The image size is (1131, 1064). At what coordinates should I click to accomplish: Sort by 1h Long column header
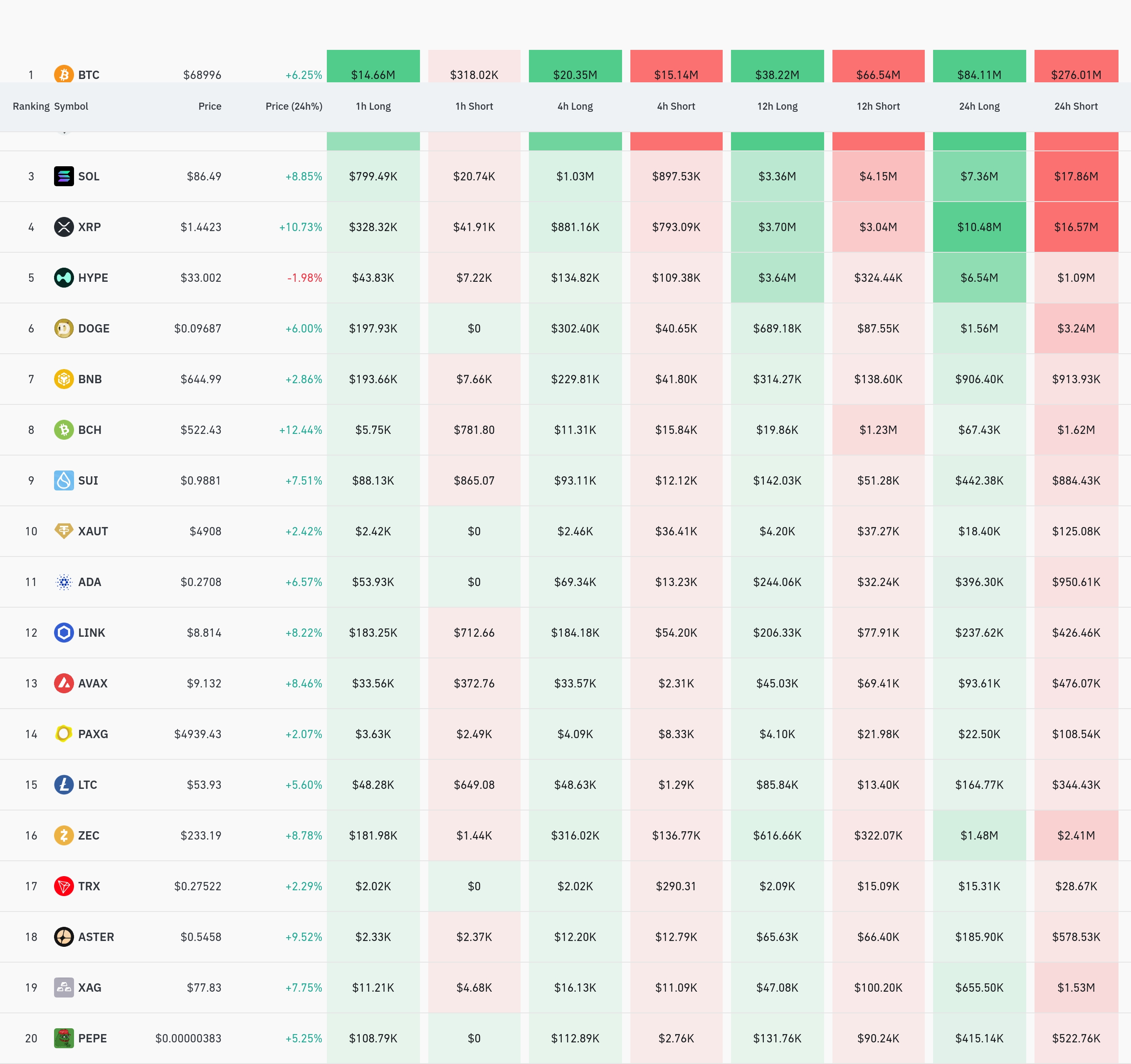[x=373, y=106]
